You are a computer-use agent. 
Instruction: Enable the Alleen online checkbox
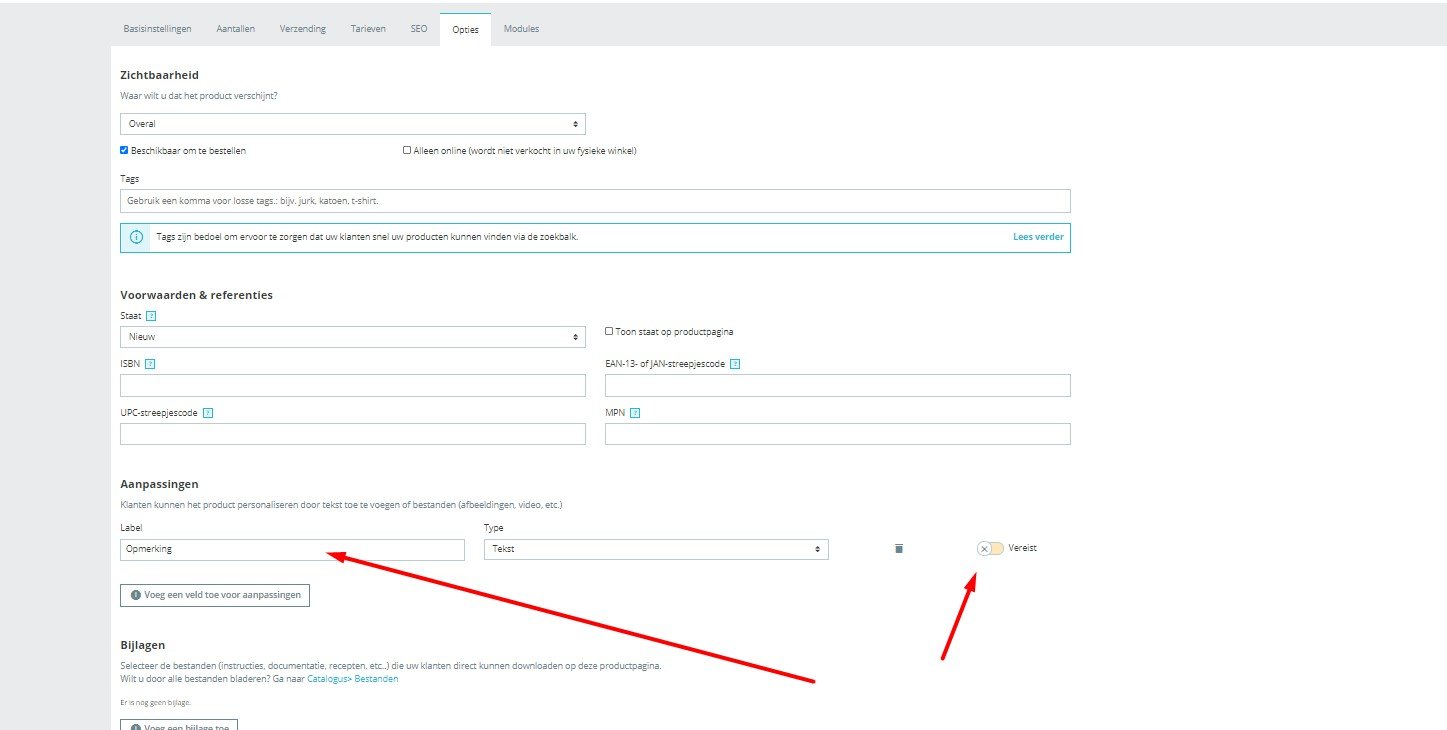407,150
